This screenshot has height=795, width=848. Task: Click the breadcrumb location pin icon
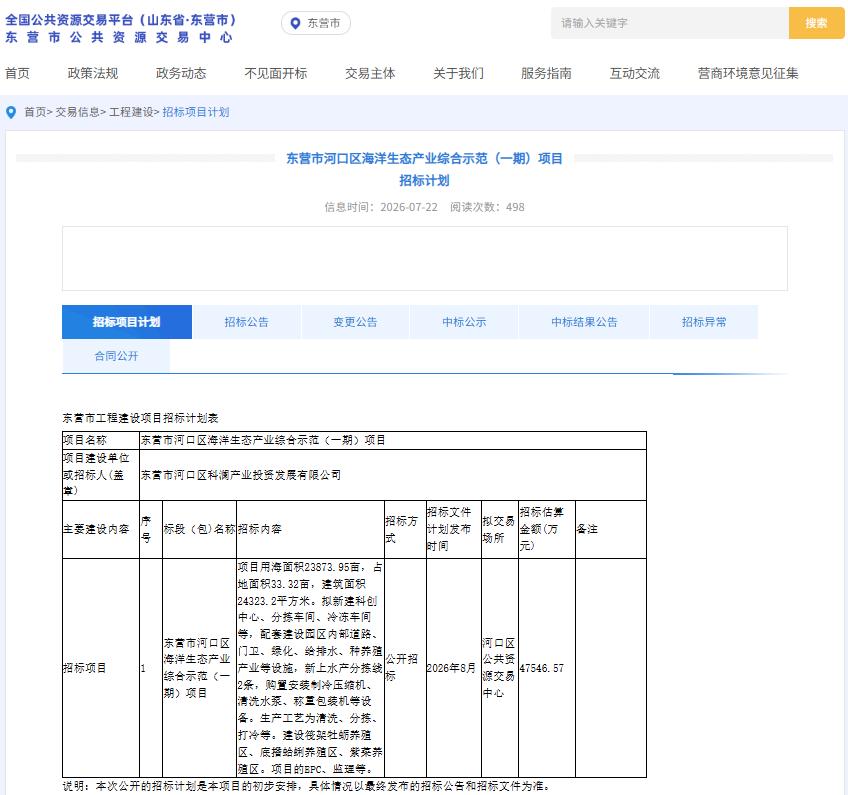tap(11, 112)
